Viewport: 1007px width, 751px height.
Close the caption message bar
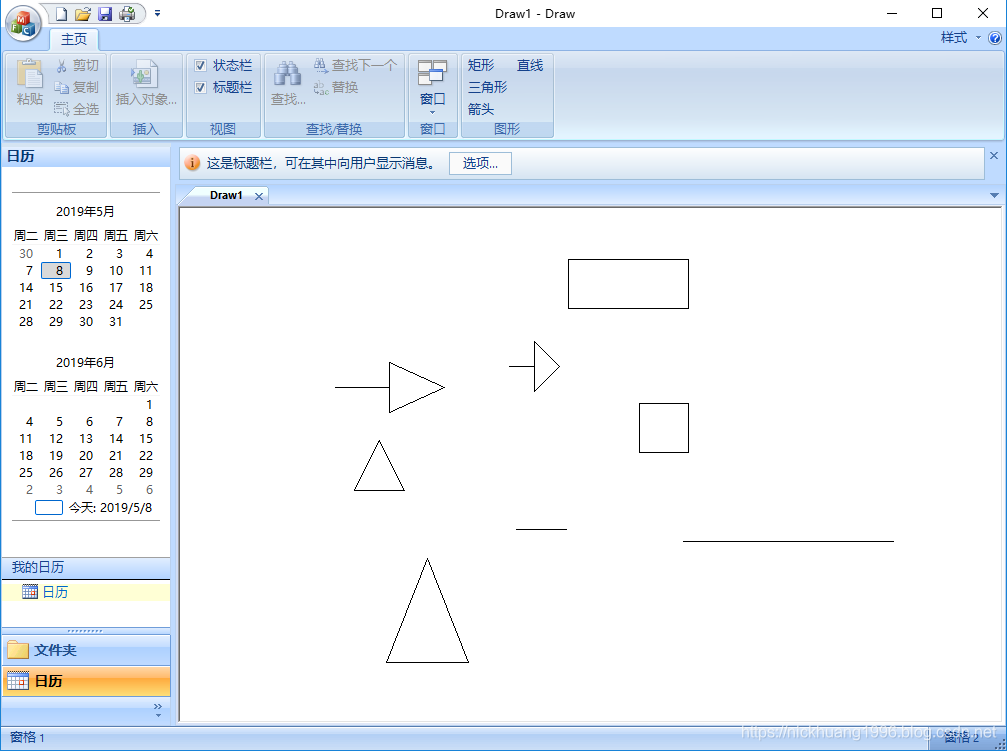tap(994, 155)
